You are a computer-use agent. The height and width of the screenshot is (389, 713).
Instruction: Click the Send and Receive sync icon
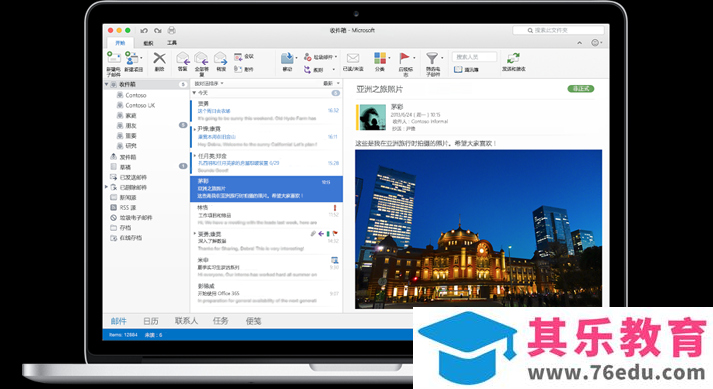click(513, 58)
